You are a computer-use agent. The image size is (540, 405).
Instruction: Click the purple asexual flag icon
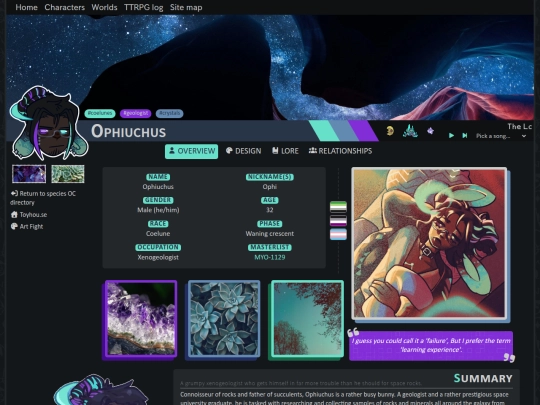(x=339, y=220)
